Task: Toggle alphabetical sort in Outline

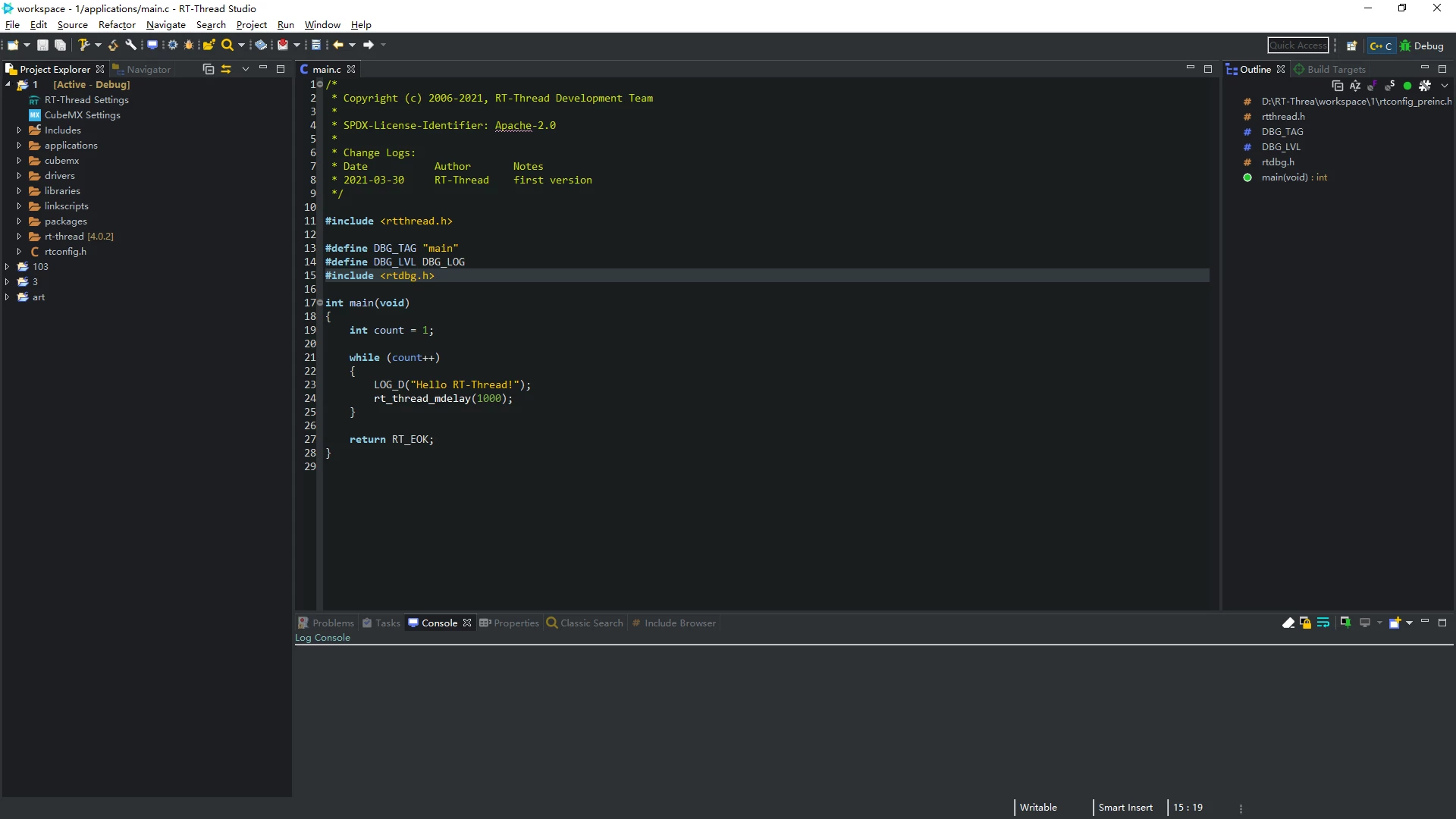Action: [x=1355, y=86]
